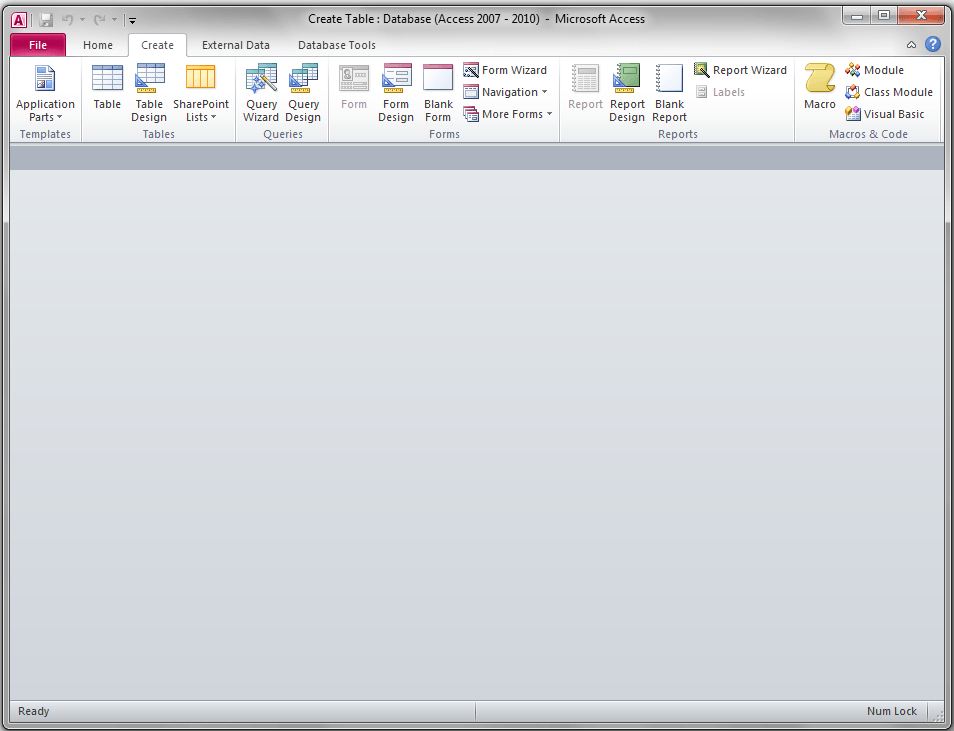This screenshot has height=731, width=954.
Task: Switch to the Home tab
Action: pos(98,45)
